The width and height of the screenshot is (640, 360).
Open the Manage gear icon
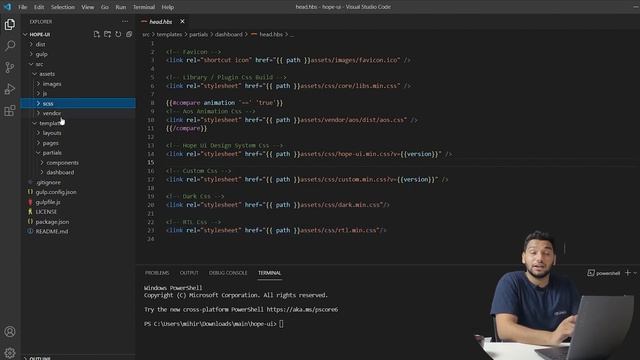10,353
